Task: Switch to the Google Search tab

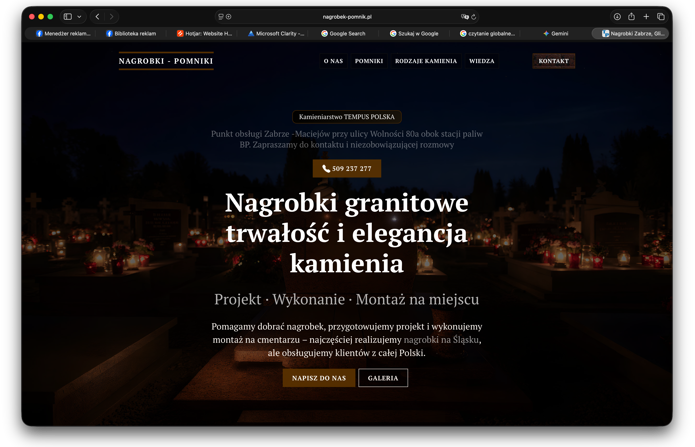Action: [344, 33]
